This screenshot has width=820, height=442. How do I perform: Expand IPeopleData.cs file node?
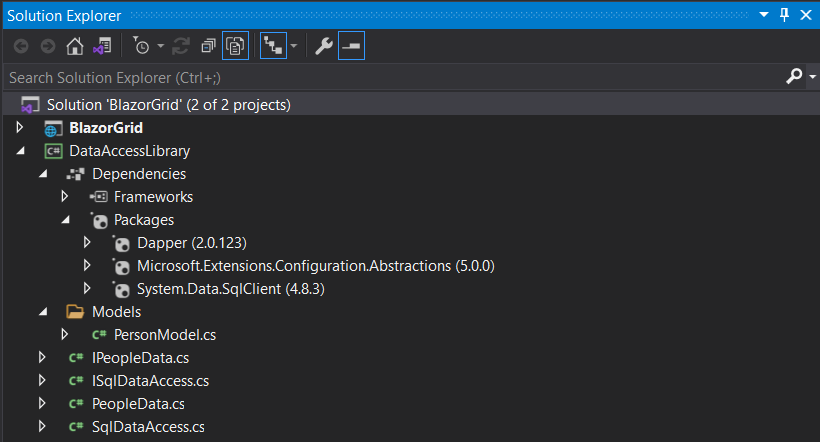(42, 357)
